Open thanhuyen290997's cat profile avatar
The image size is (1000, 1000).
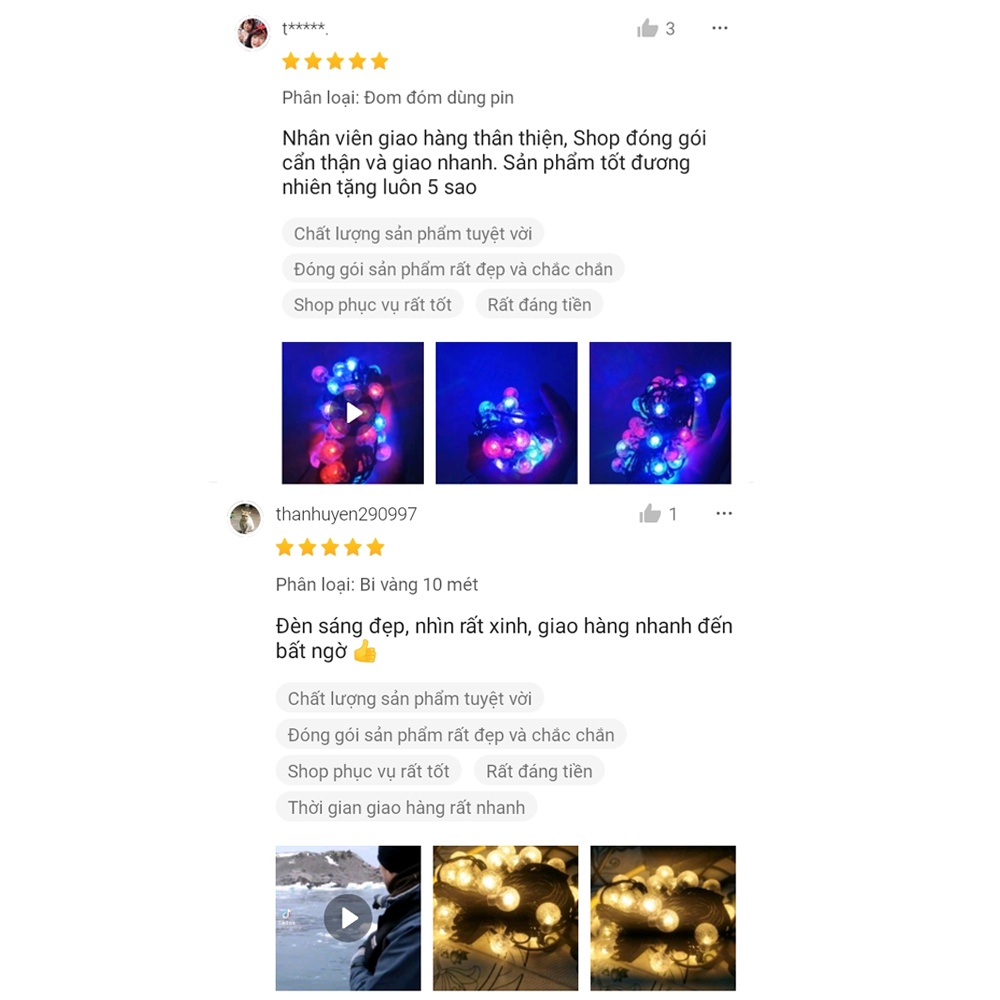point(246,518)
